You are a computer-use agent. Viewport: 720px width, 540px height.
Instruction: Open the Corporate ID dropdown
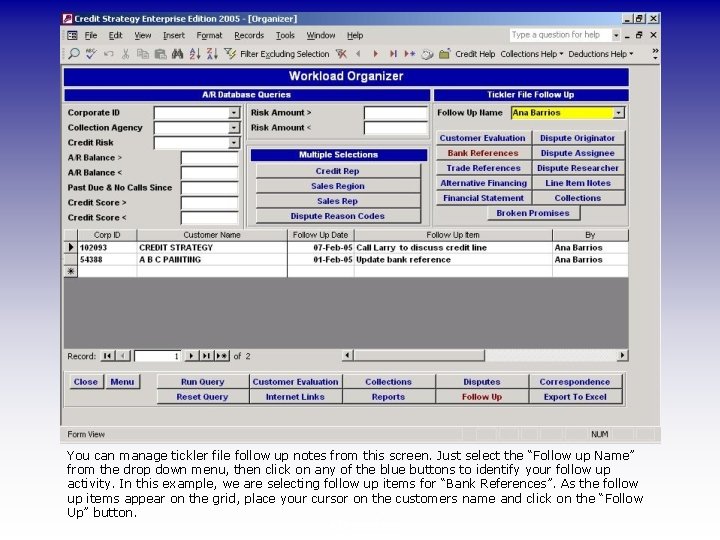[x=234, y=112]
